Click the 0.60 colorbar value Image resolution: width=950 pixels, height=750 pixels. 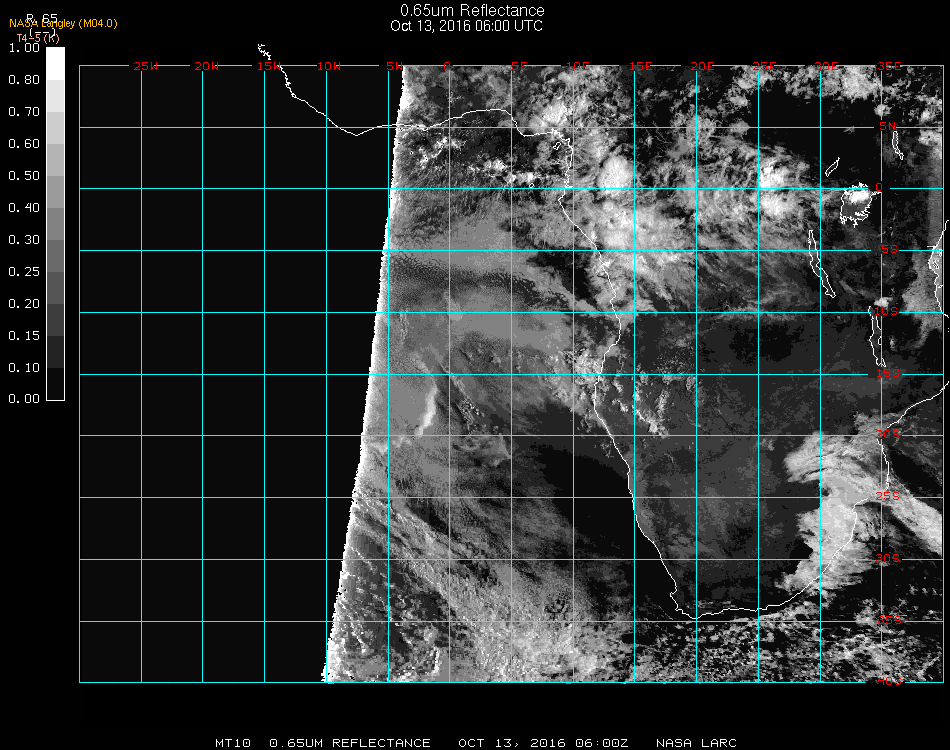pyautogui.click(x=24, y=144)
